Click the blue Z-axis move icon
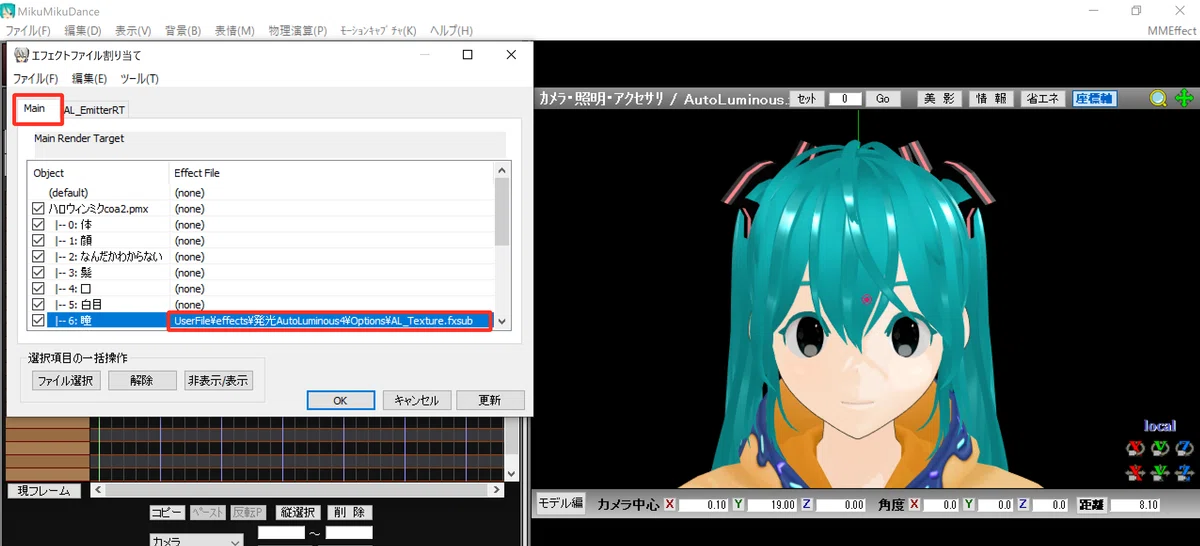1200x546 pixels. (x=1184, y=471)
